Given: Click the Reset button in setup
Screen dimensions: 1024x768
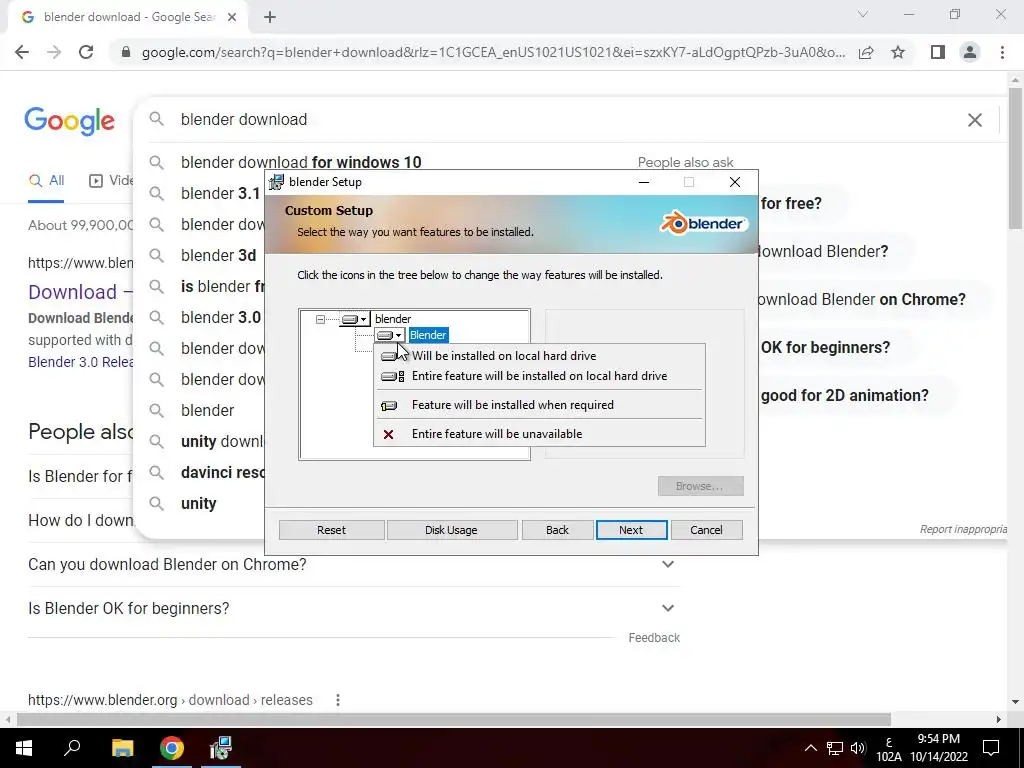Looking at the screenshot, I should pos(331,530).
